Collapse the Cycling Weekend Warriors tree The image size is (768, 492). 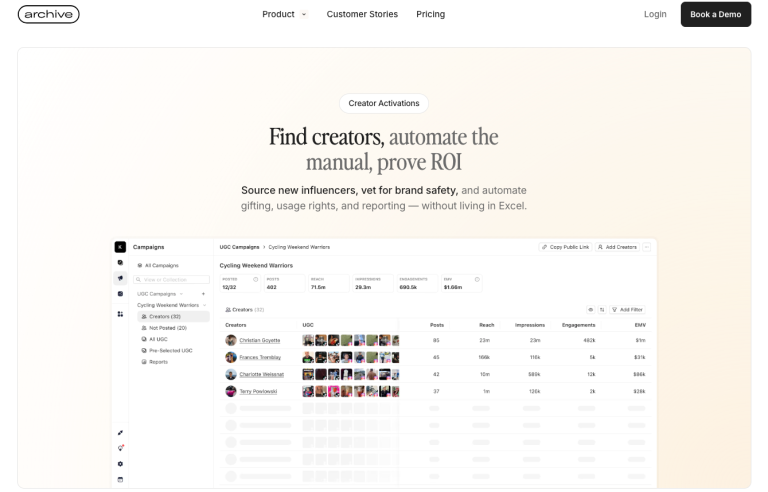pyautogui.click(x=204, y=305)
